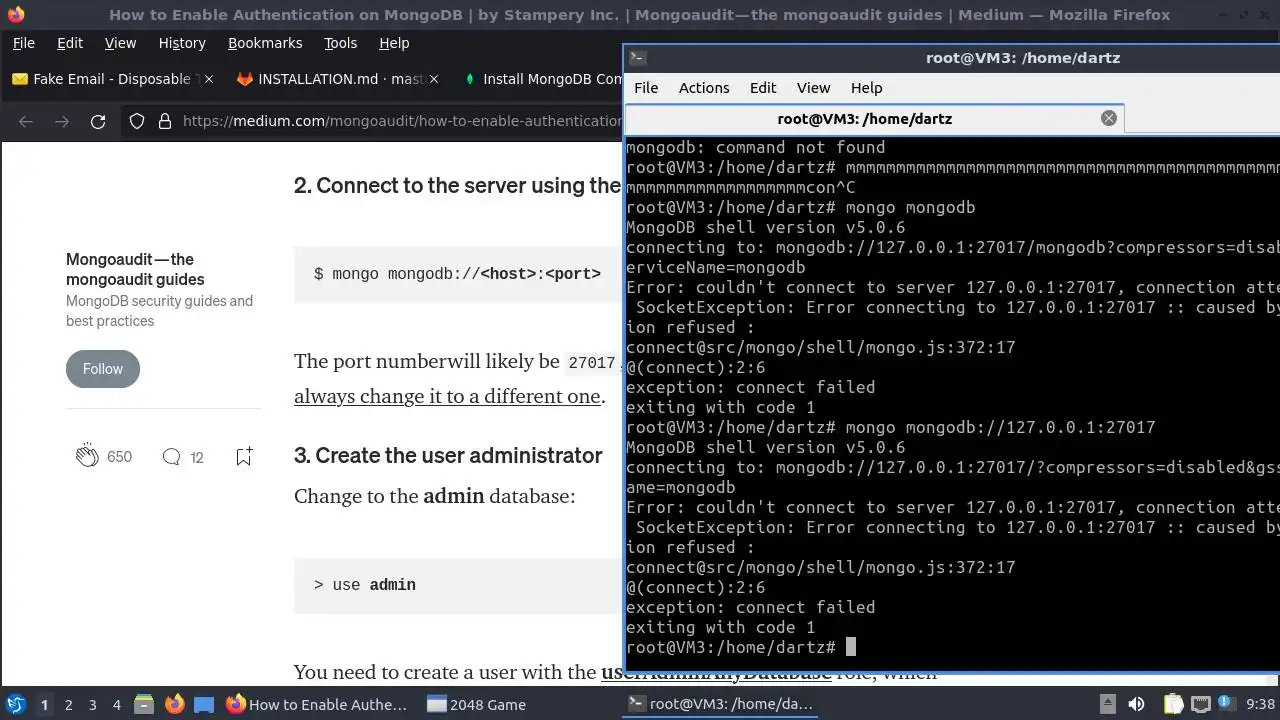Open Firefox Help menu

(394, 43)
